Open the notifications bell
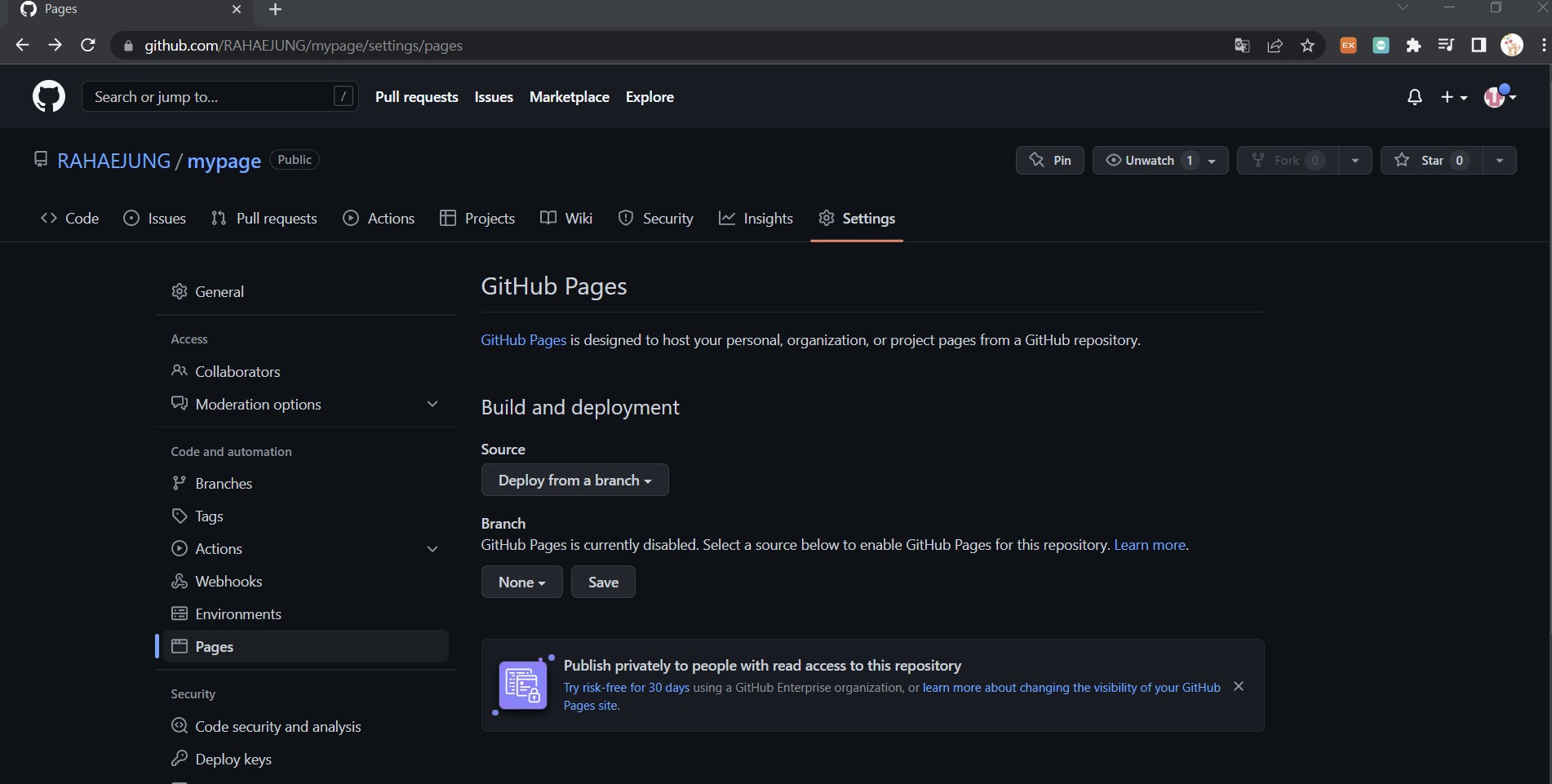 pos(1415,97)
